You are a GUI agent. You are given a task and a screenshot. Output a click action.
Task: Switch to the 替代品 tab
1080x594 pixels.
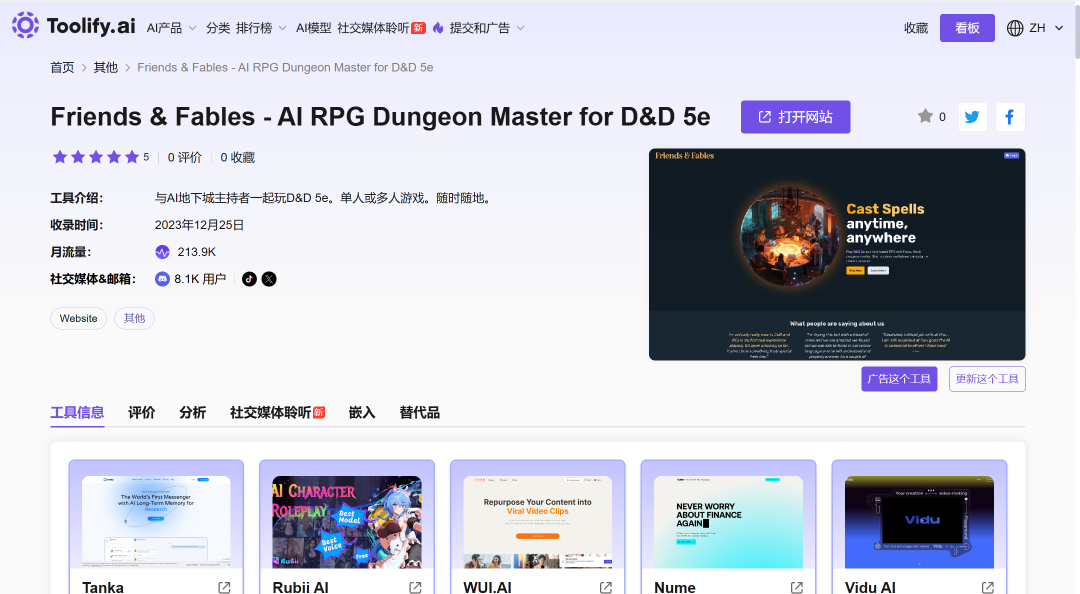pos(419,413)
